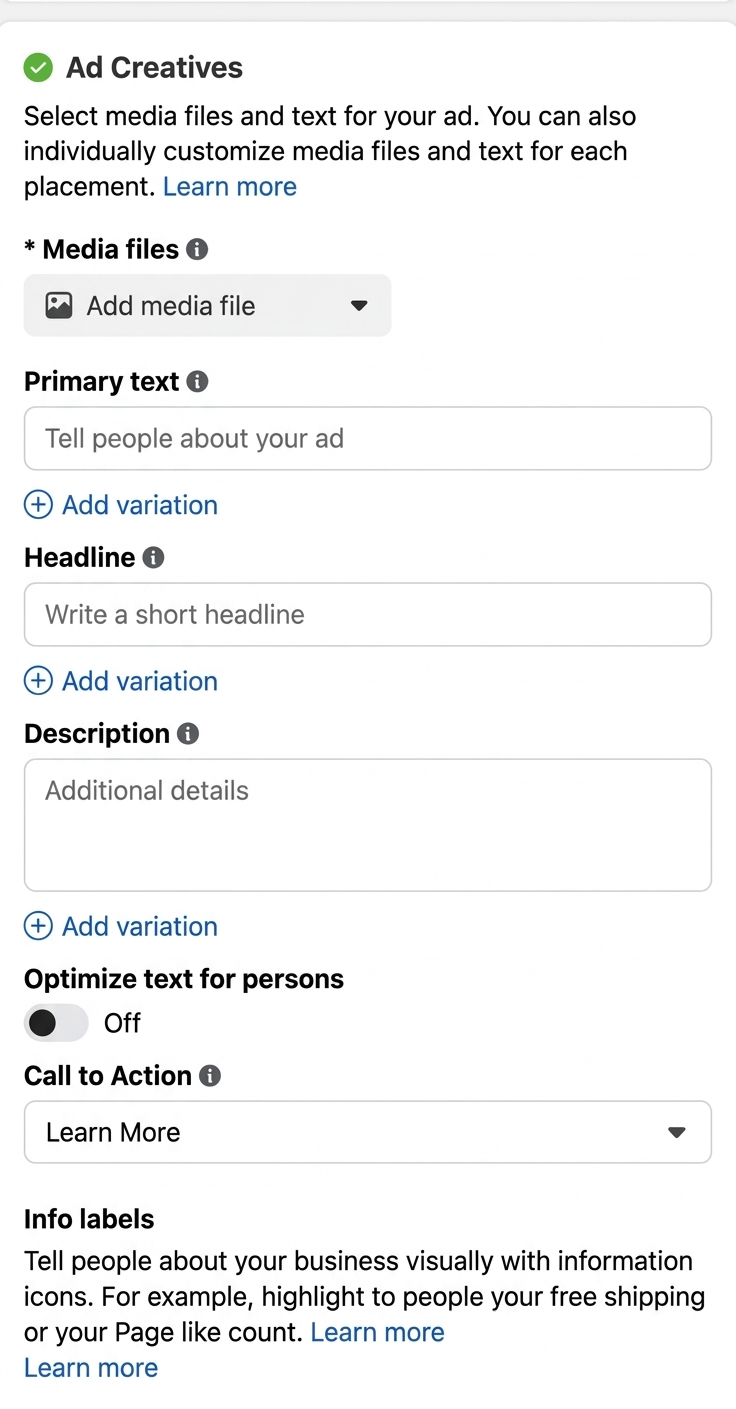Click the Description info icon
This screenshot has width=736, height=1409.
tap(188, 733)
